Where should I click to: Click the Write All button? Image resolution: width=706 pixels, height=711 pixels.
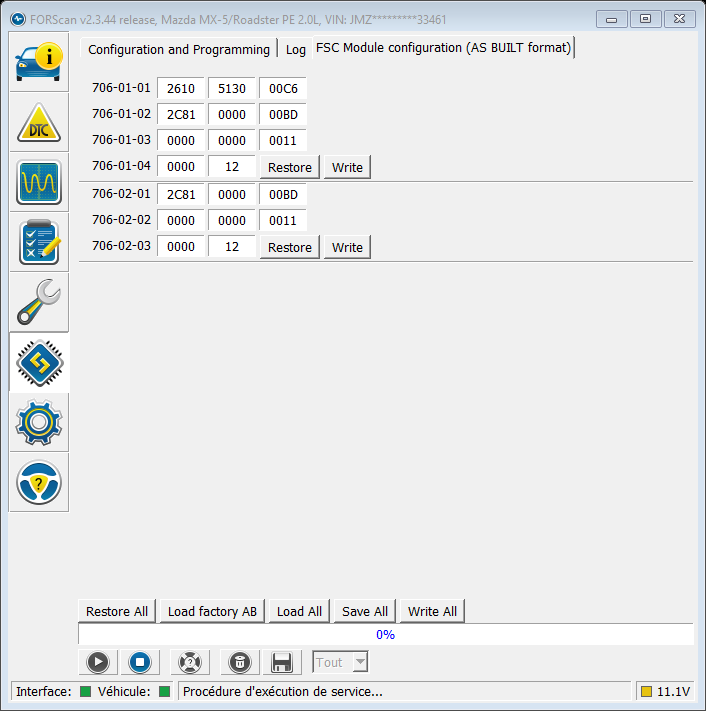tap(432, 611)
